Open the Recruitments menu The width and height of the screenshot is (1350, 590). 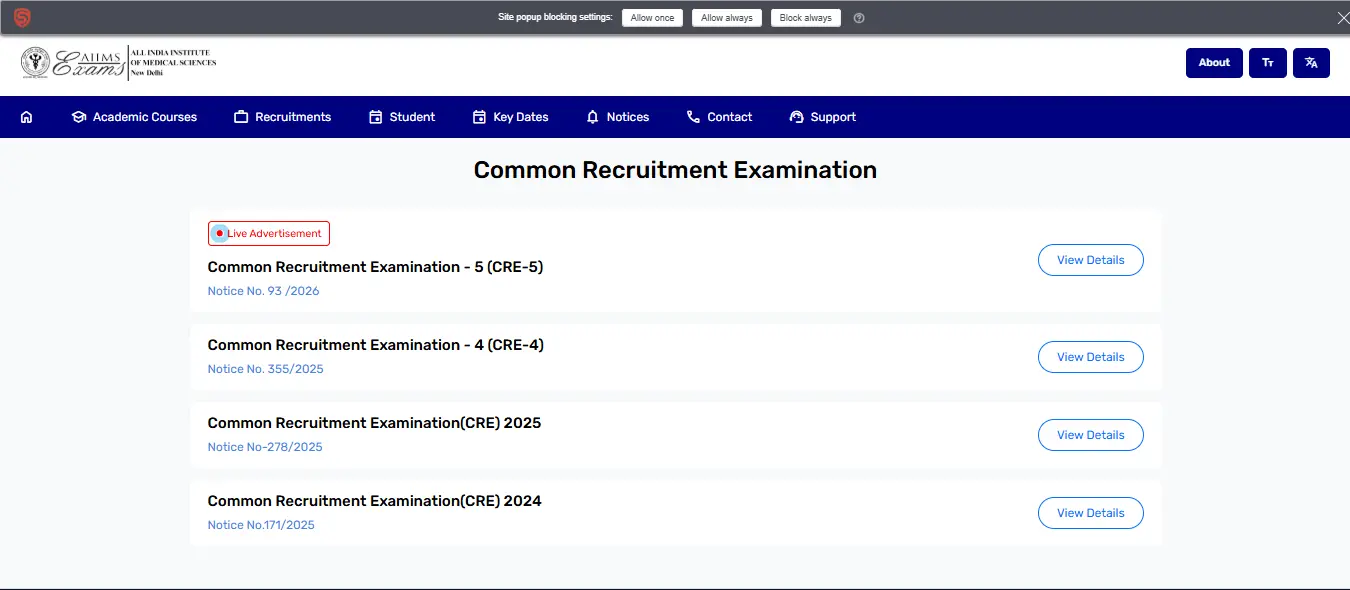282,117
